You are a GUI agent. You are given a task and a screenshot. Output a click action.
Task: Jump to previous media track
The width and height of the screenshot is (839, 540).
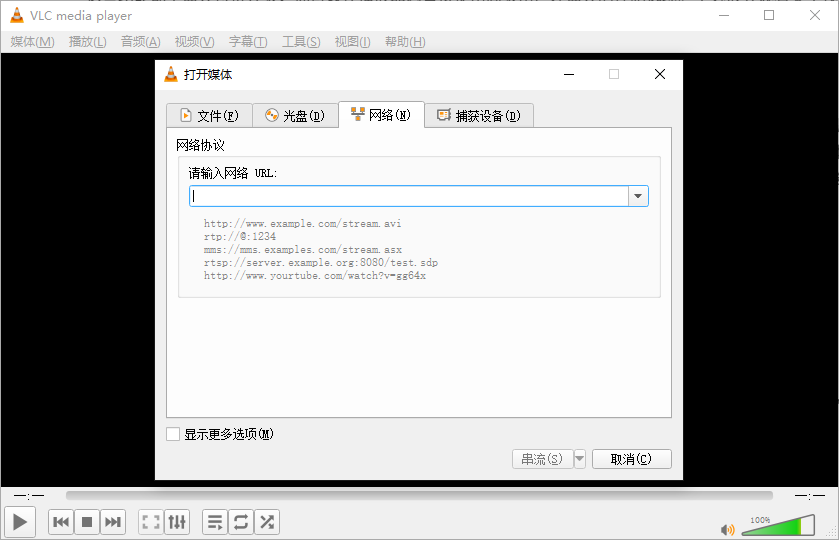61,522
